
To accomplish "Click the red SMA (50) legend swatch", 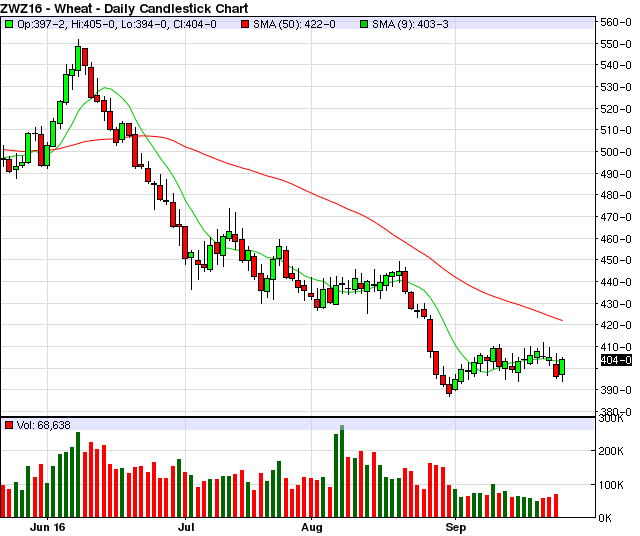I will [x=245, y=24].
